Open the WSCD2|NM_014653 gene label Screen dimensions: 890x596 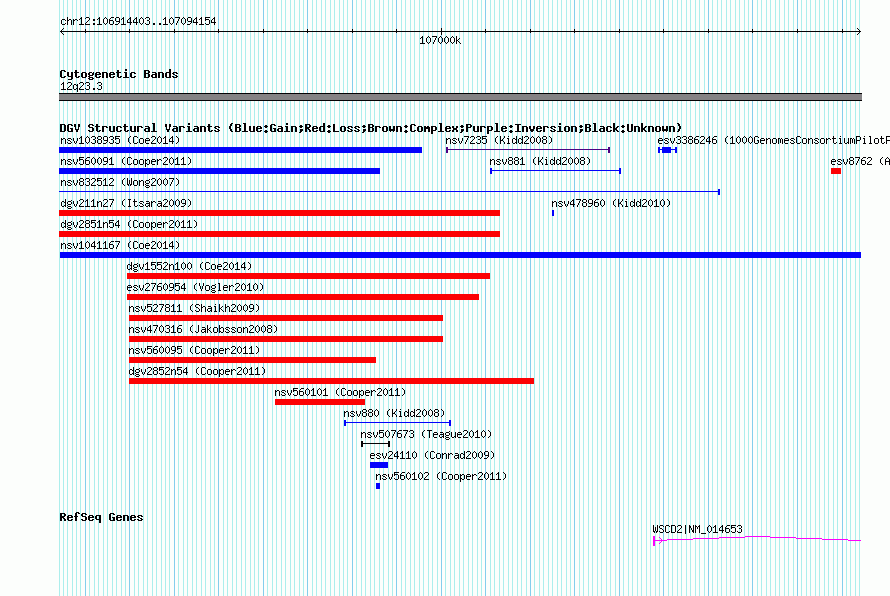[x=698, y=529]
